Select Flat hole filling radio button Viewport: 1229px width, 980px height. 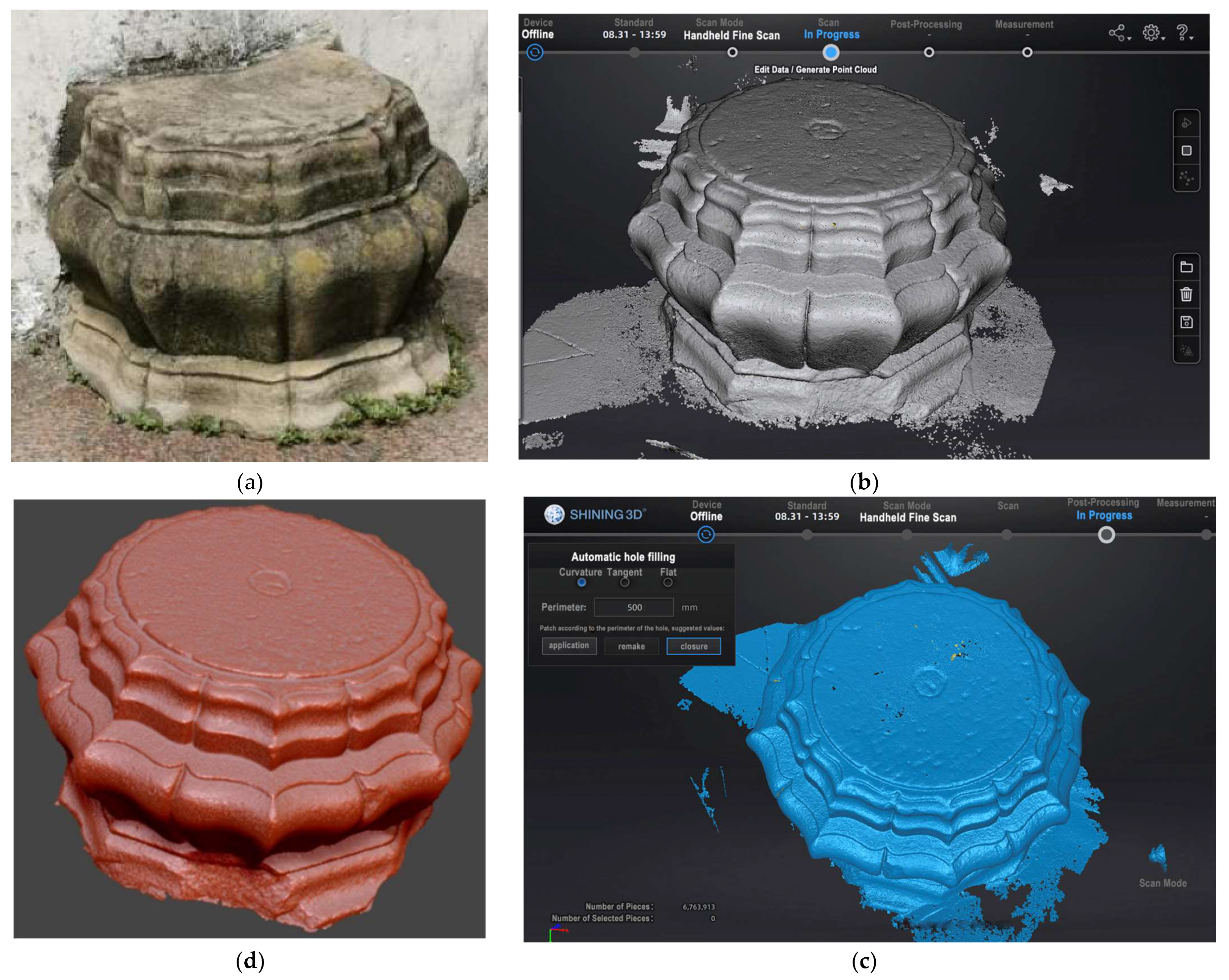[667, 582]
